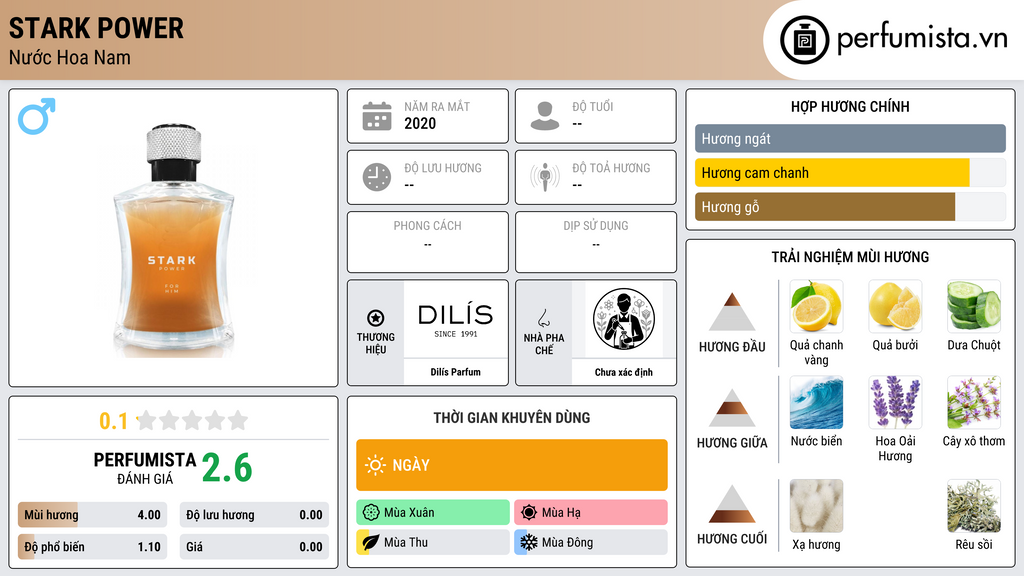Screen dimensions: 1024x576
Task: Click the nose icon above Nhà pha chế
Action: 543,318
